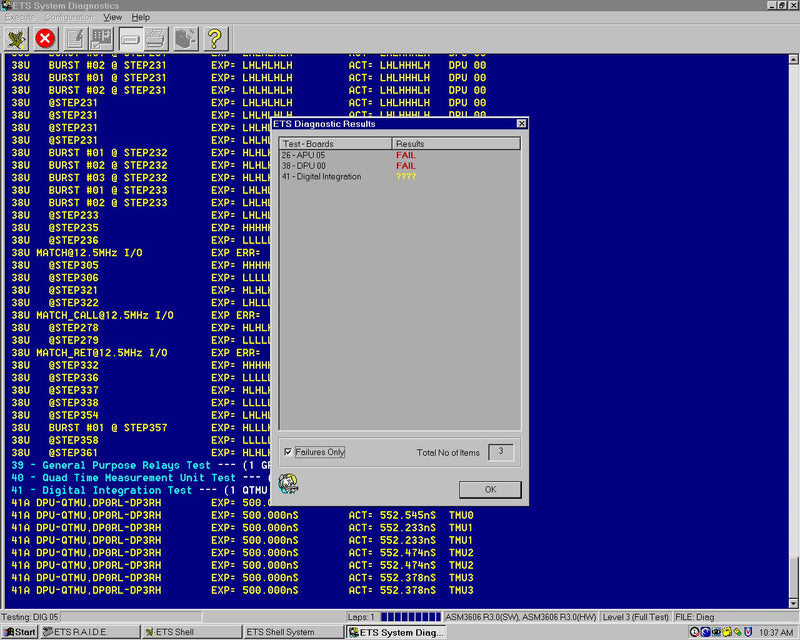Select the 38 - DPU 00 result row
The height and width of the screenshot is (640, 800).
(310, 166)
